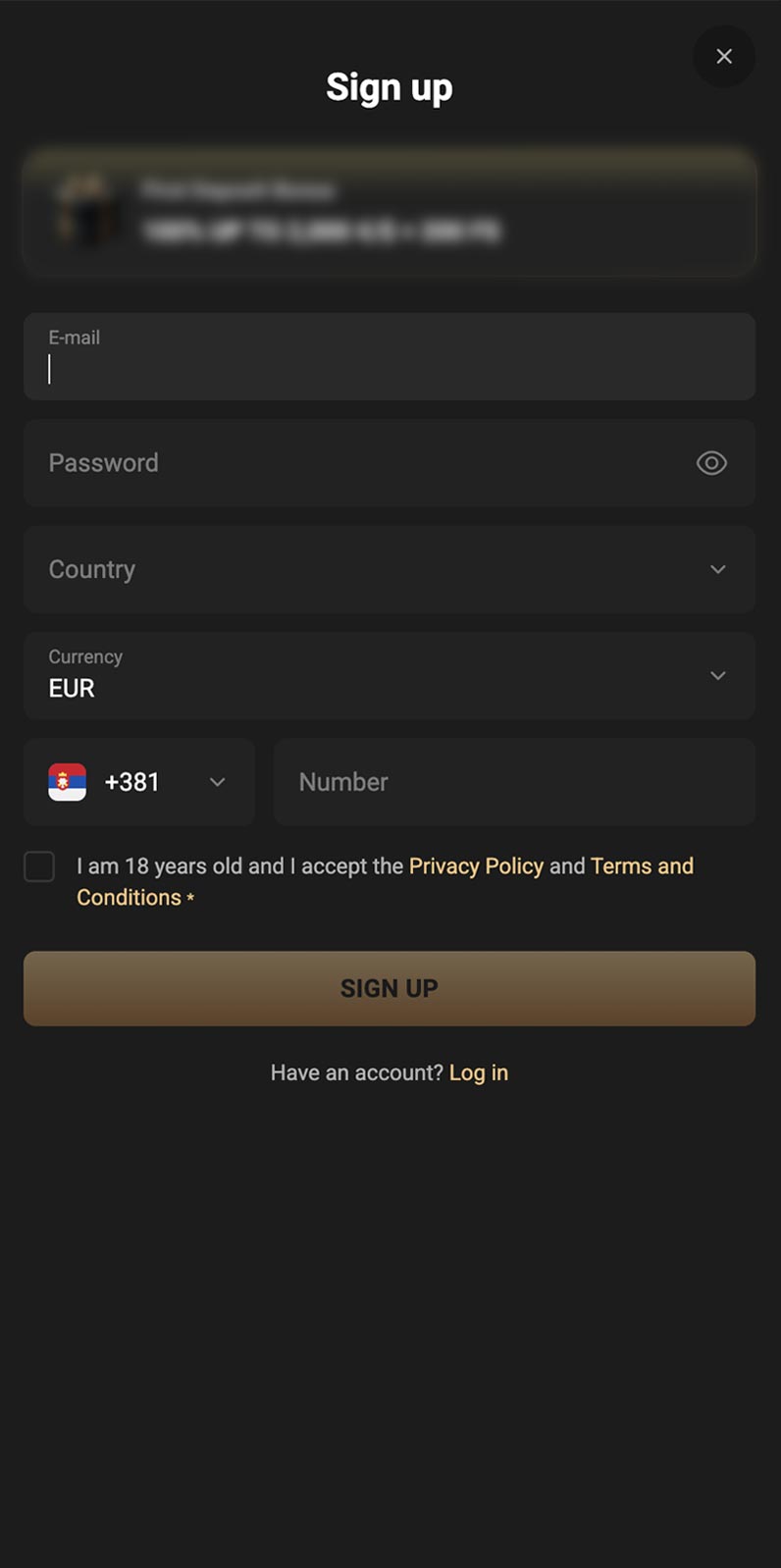
Task: Click the blurred deposit bonus banner text
Action: (x=320, y=231)
